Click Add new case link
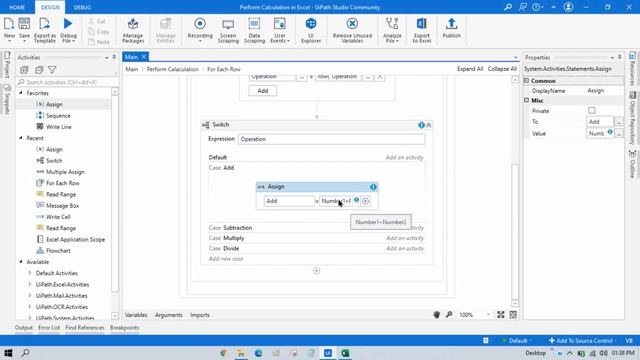 tap(226, 259)
